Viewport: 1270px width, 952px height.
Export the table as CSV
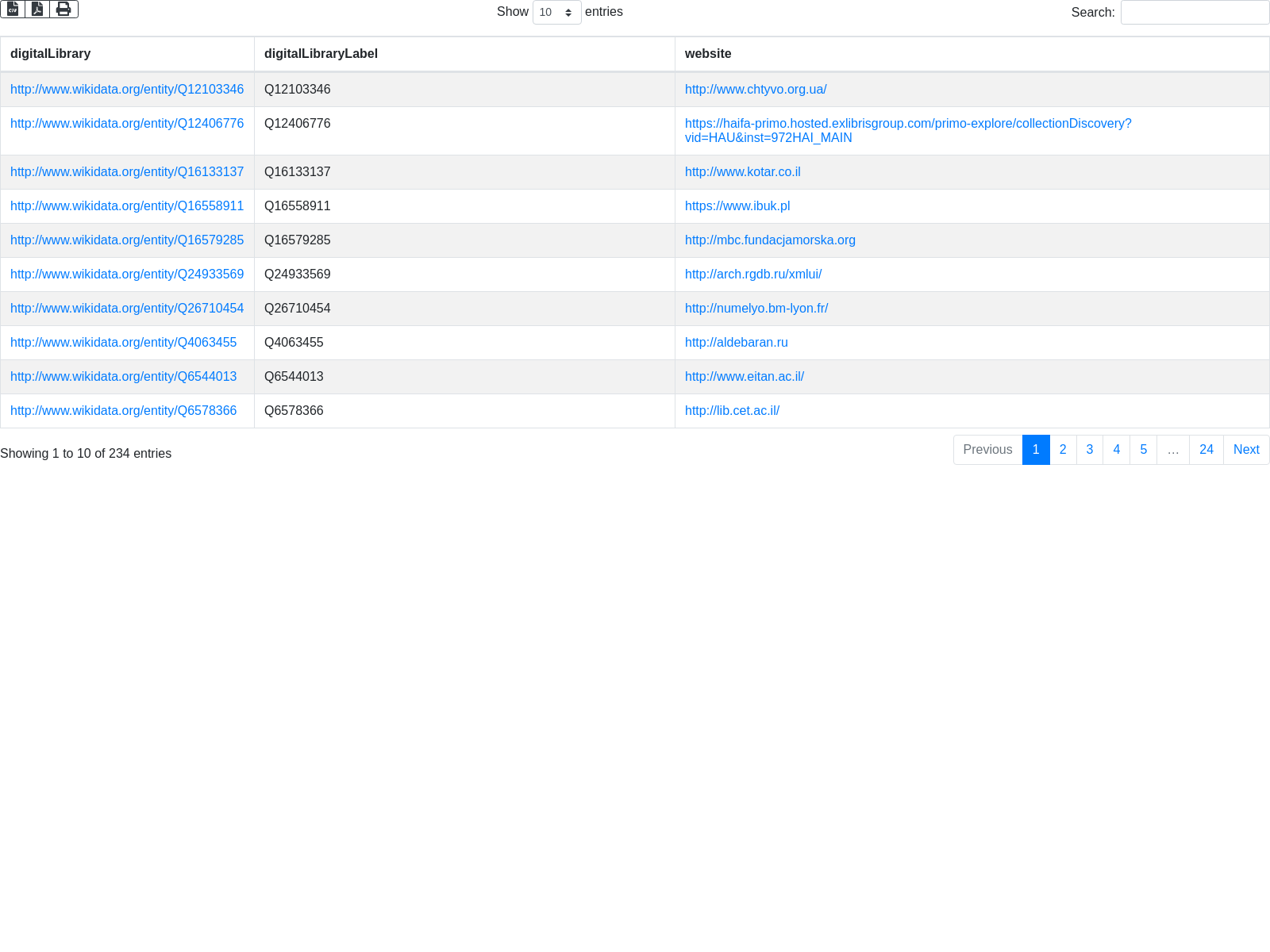tap(13, 9)
